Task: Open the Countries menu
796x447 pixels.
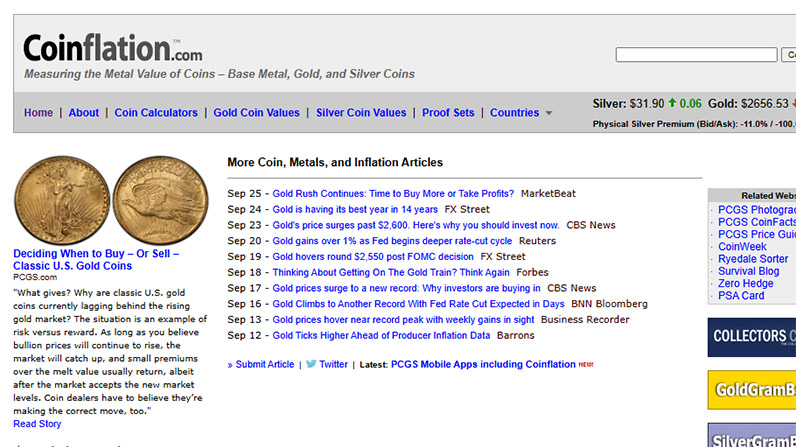Action: click(x=514, y=113)
